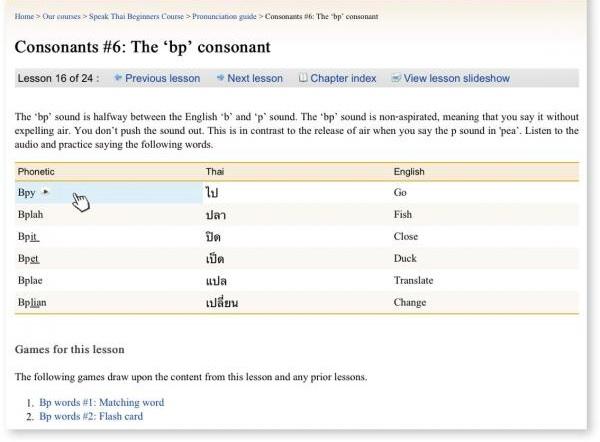Screen dimensions: 600x442
Task: Click the Thai word เป็ด
Action: 215,258
